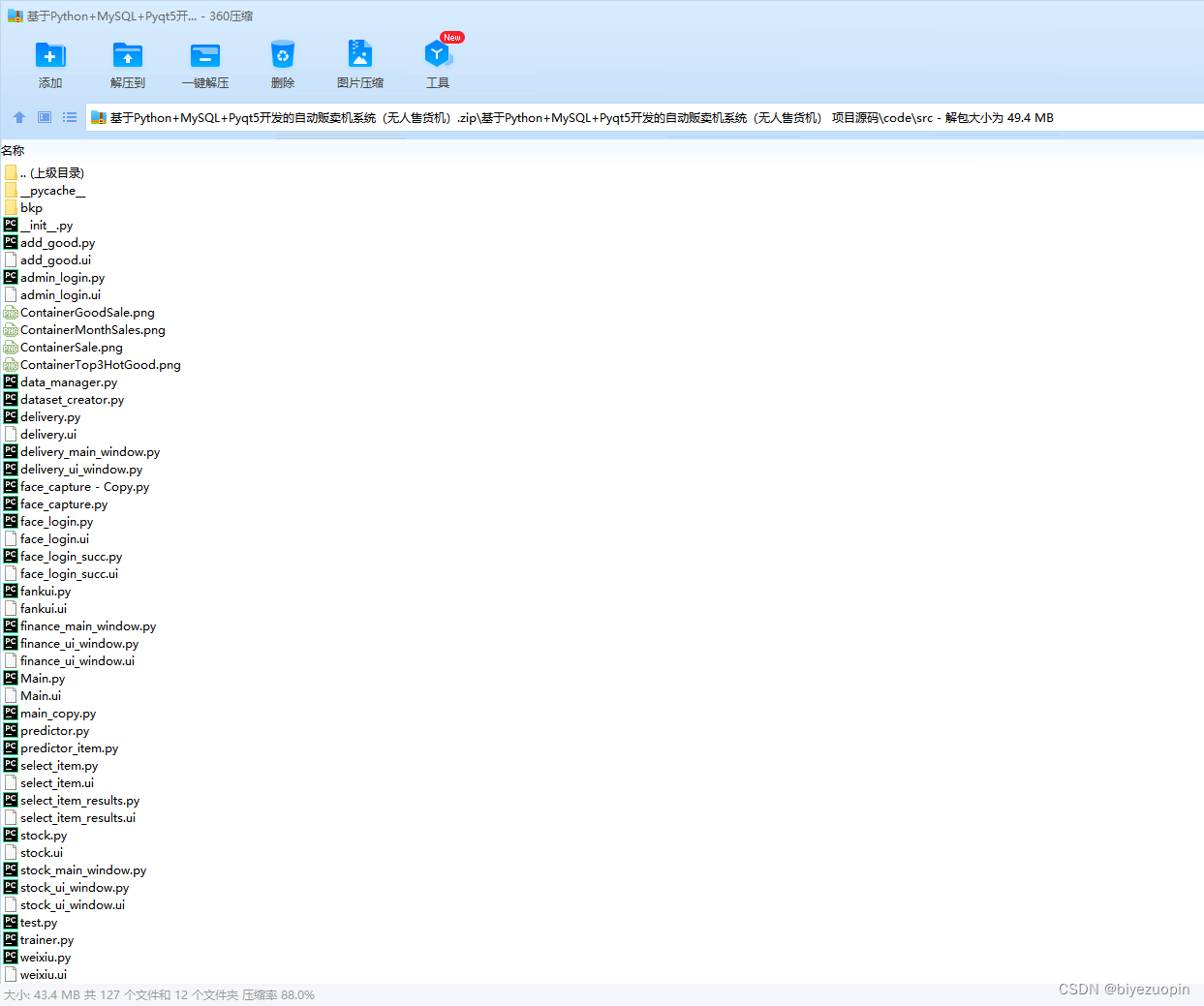Open the .. (上级目录) parent folder
This screenshot has height=1006, width=1204.
[45, 172]
